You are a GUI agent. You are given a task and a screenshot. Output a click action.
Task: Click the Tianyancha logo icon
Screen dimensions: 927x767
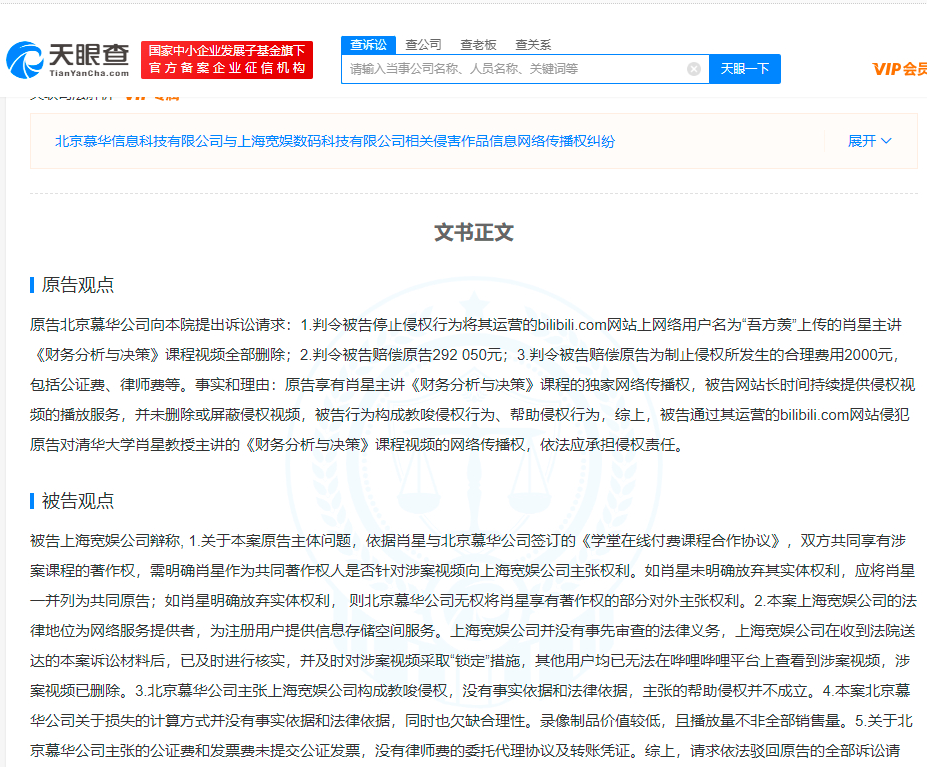click(25, 60)
